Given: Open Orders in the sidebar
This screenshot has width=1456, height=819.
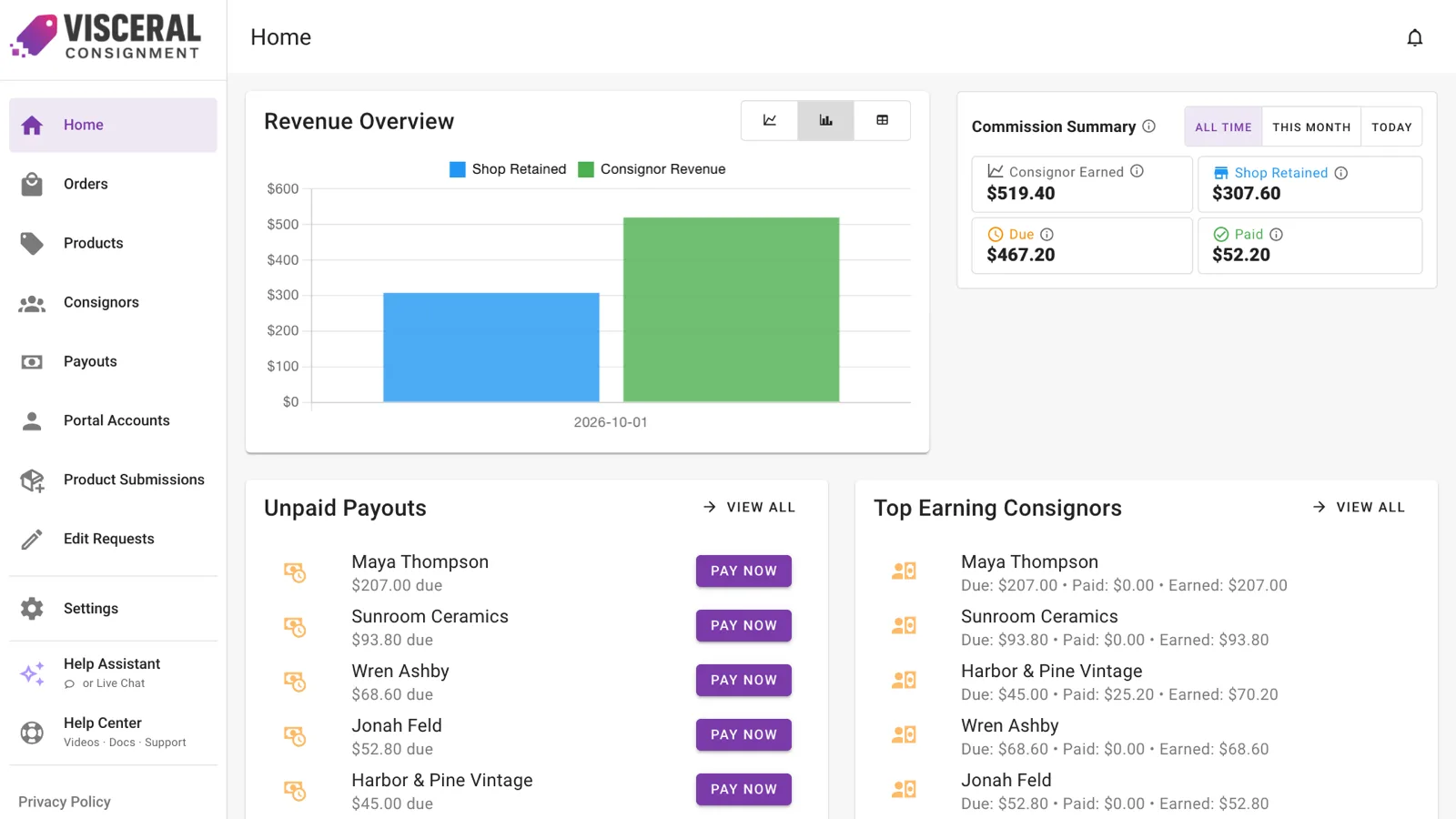Looking at the screenshot, I should pyautogui.click(x=113, y=185).
